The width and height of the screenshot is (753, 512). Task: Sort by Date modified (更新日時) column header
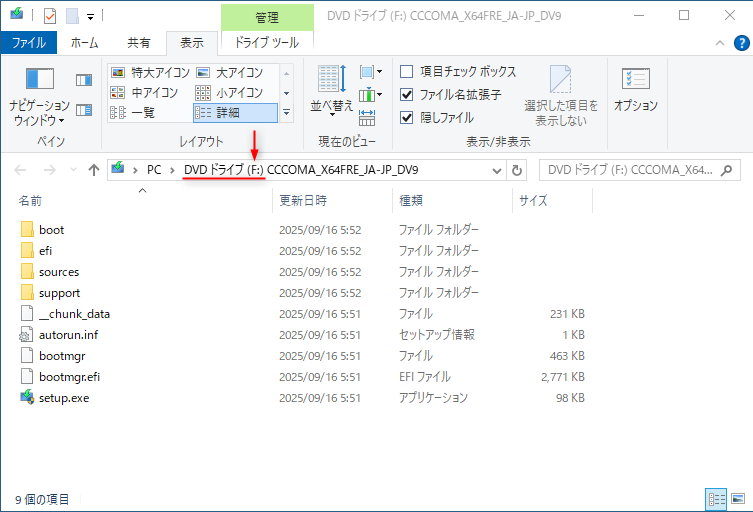point(303,201)
